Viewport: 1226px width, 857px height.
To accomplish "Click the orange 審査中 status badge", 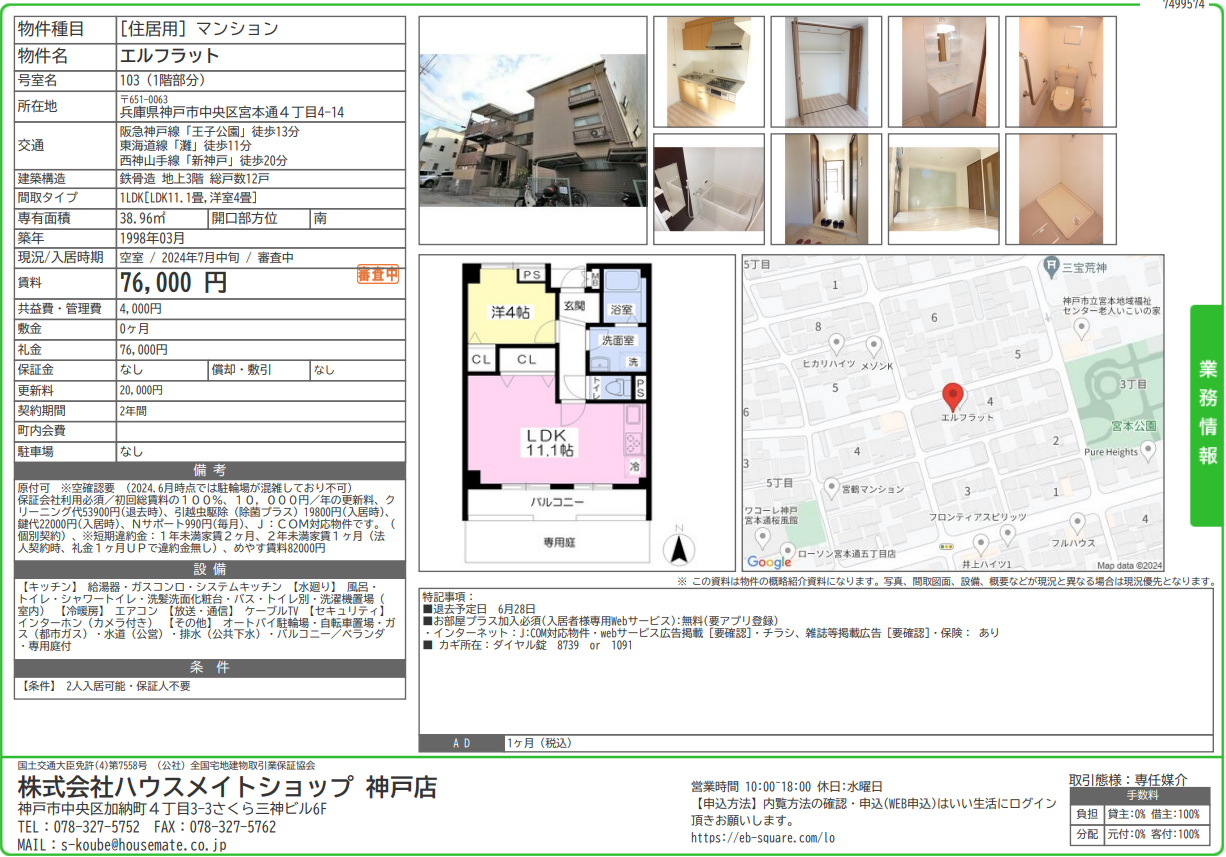I will [x=378, y=274].
